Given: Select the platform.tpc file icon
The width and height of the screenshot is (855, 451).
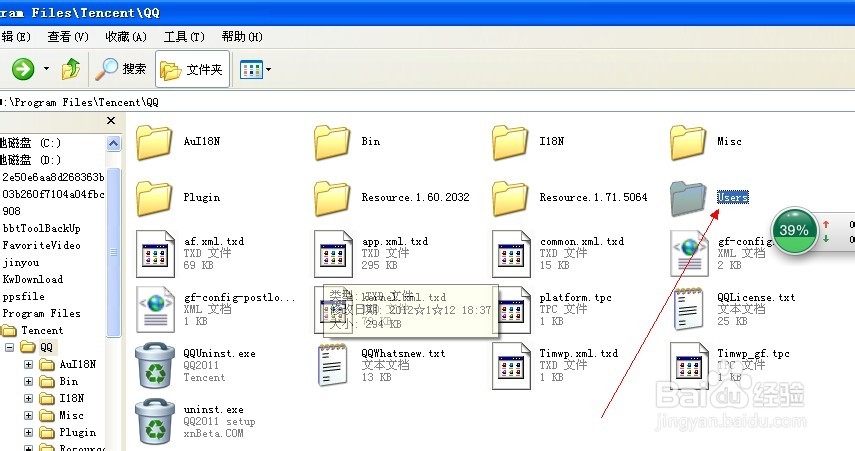Looking at the screenshot, I should pos(514,310).
